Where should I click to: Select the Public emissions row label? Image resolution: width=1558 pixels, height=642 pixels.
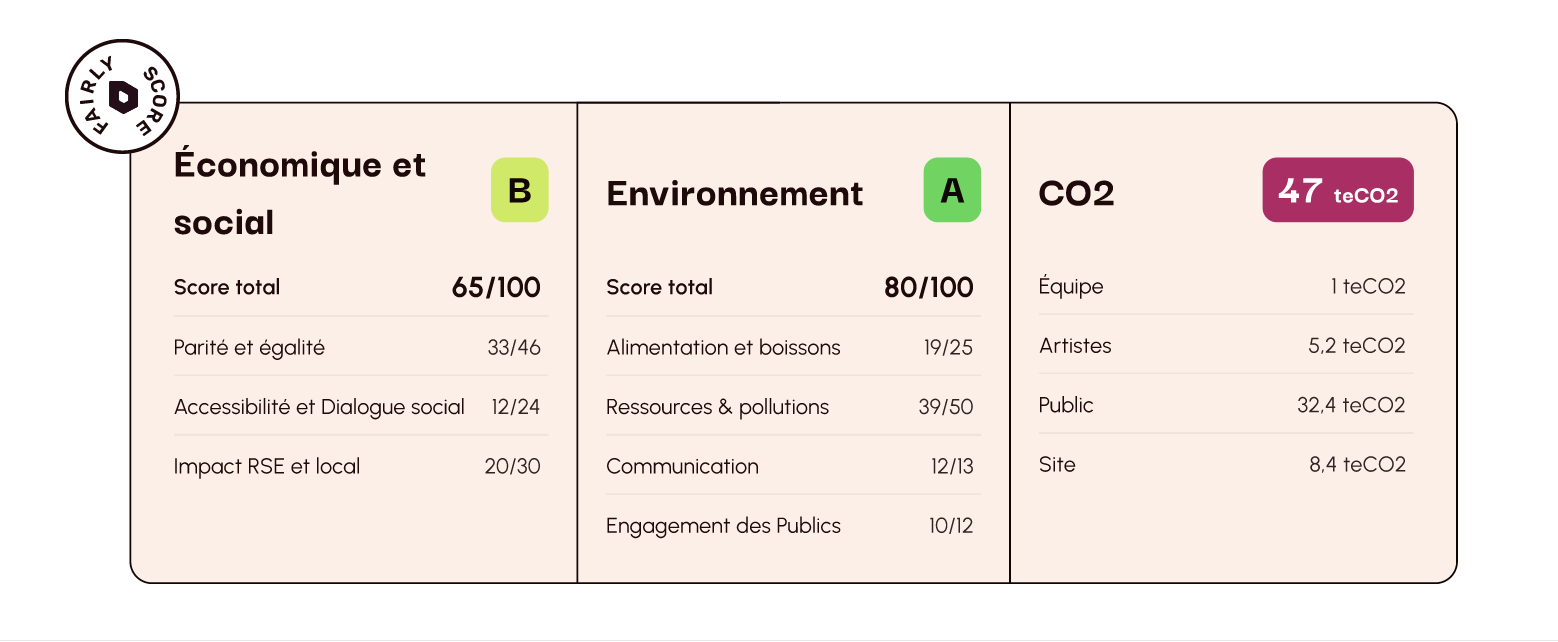[1066, 405]
